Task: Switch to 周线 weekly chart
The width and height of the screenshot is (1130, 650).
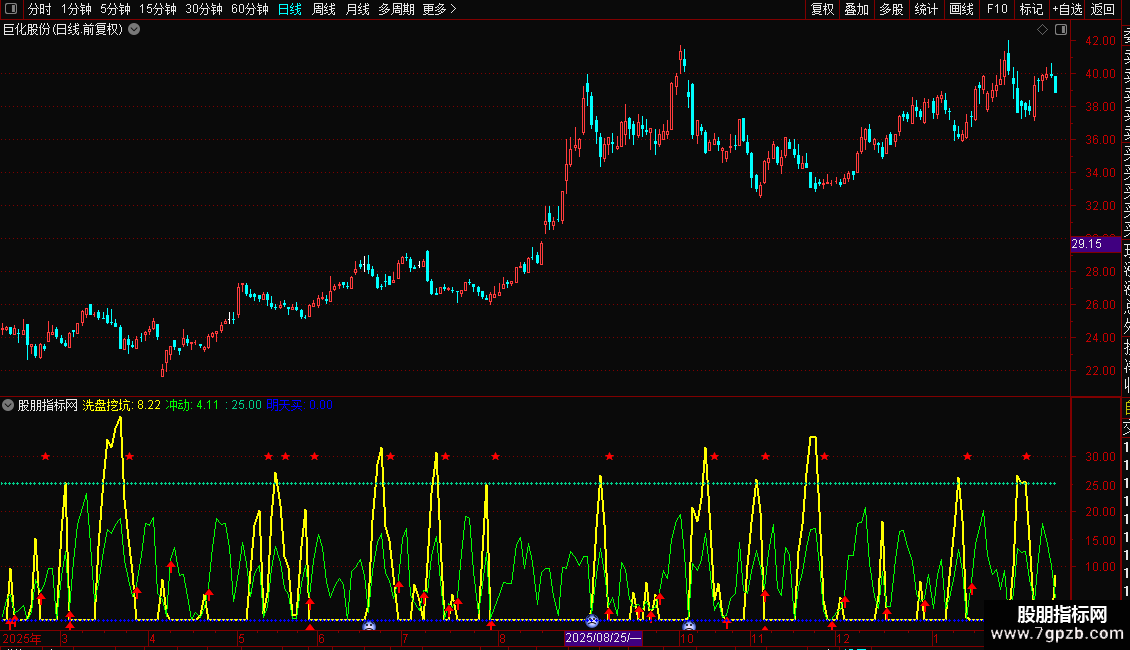Action: (x=324, y=9)
